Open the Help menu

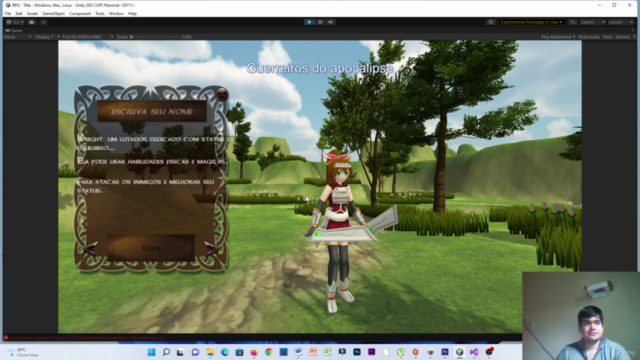(x=132, y=13)
